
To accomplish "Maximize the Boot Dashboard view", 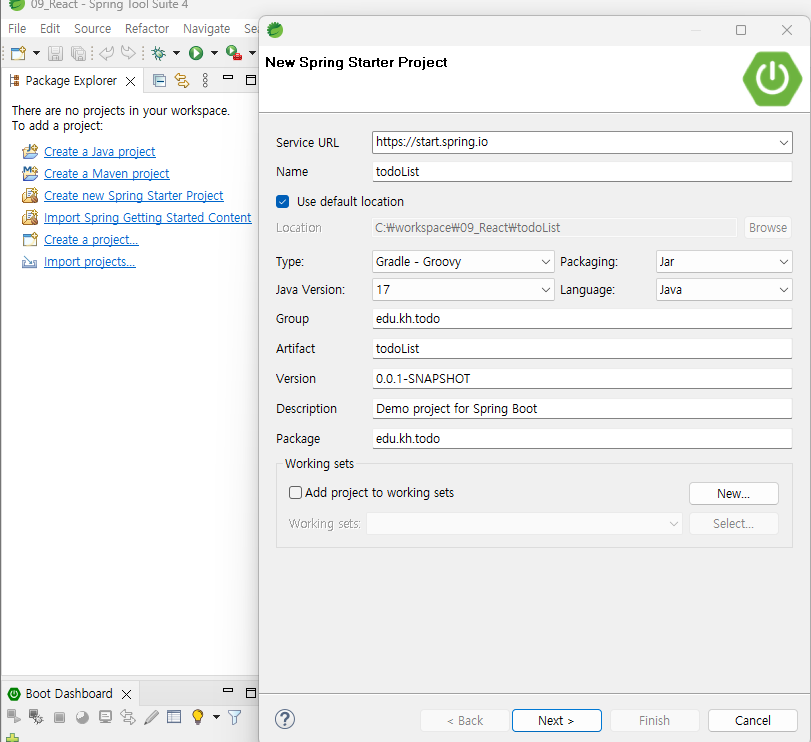I will pyautogui.click(x=251, y=693).
